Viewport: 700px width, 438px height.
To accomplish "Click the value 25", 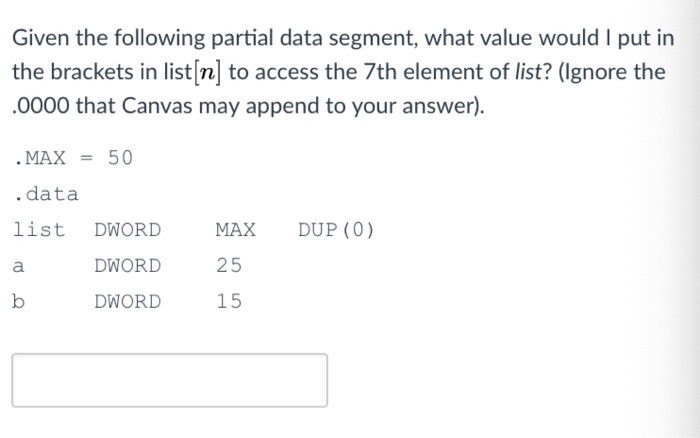I will coord(229,266).
